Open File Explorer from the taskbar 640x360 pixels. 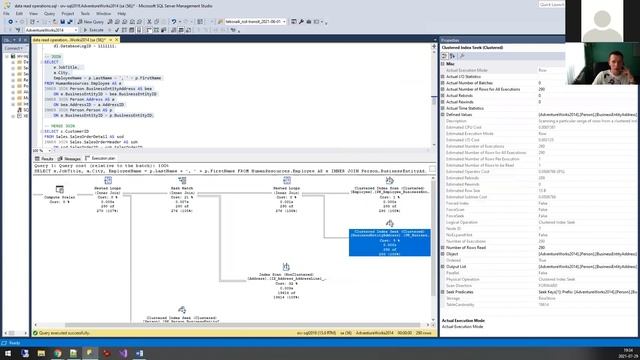[x=41, y=353]
